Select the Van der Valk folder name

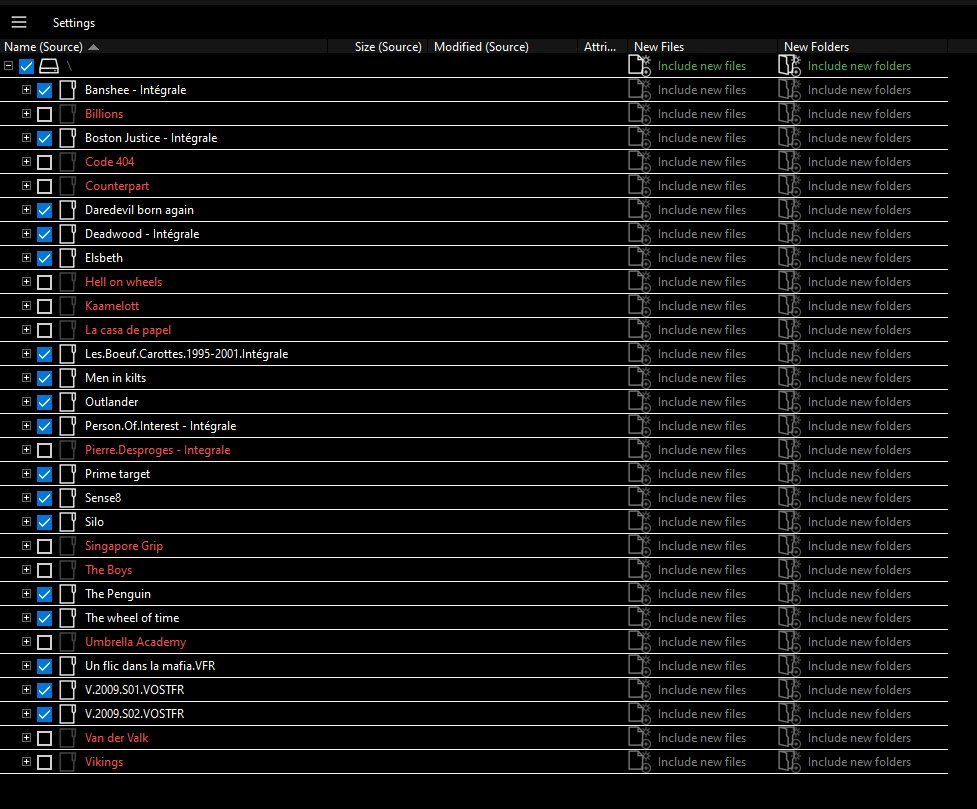(x=117, y=737)
